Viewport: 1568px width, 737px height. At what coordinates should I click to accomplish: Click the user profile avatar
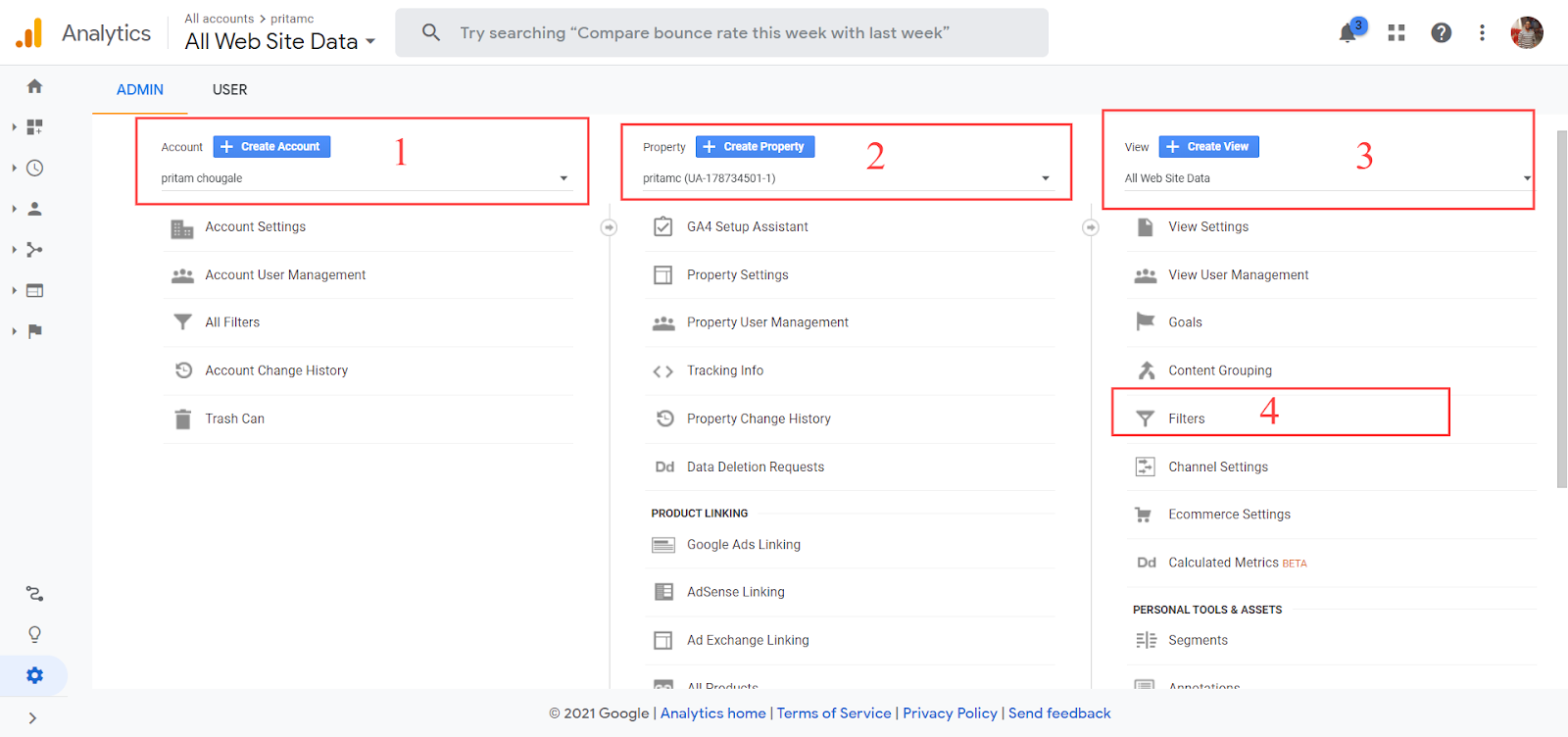(1527, 32)
